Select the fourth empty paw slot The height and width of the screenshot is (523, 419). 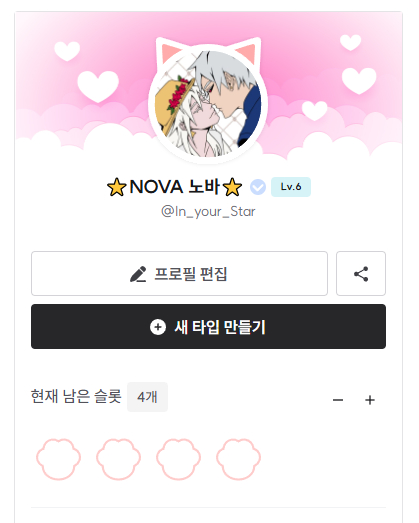pos(239,459)
